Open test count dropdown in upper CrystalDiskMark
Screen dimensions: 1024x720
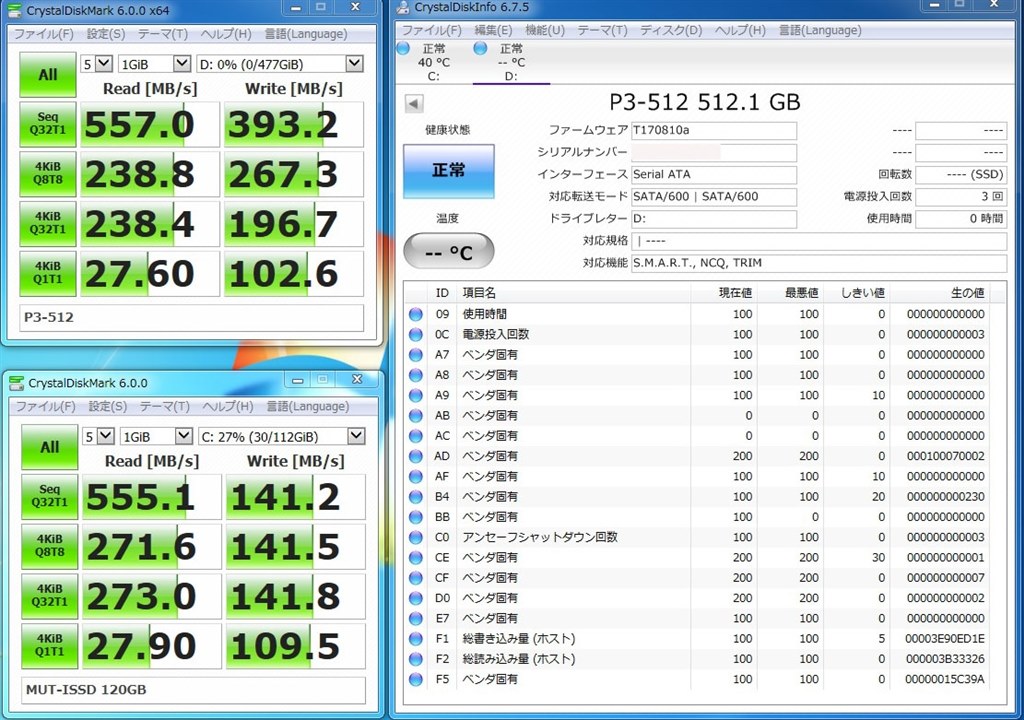click(x=104, y=63)
